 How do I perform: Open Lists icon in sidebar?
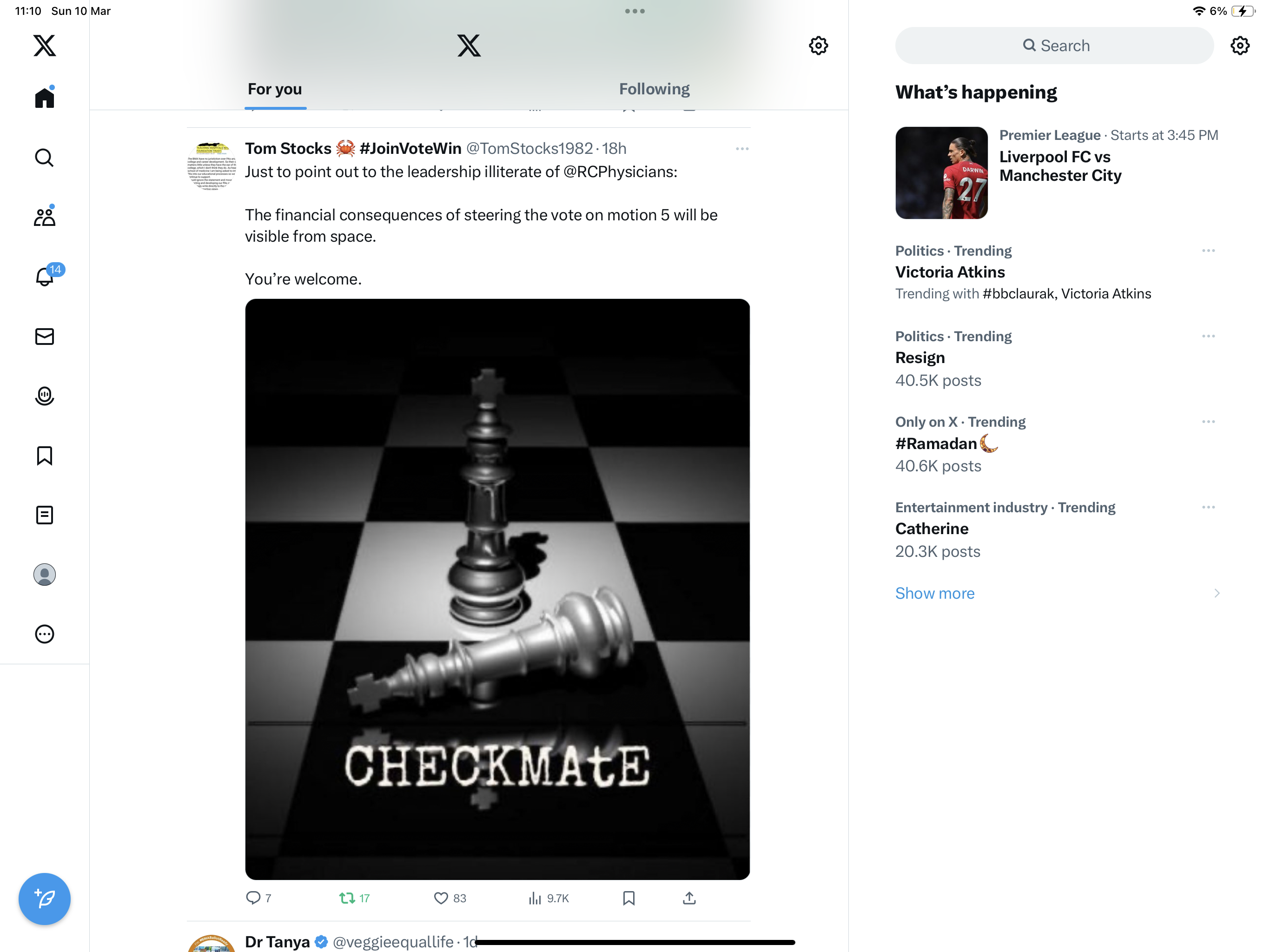coord(44,515)
